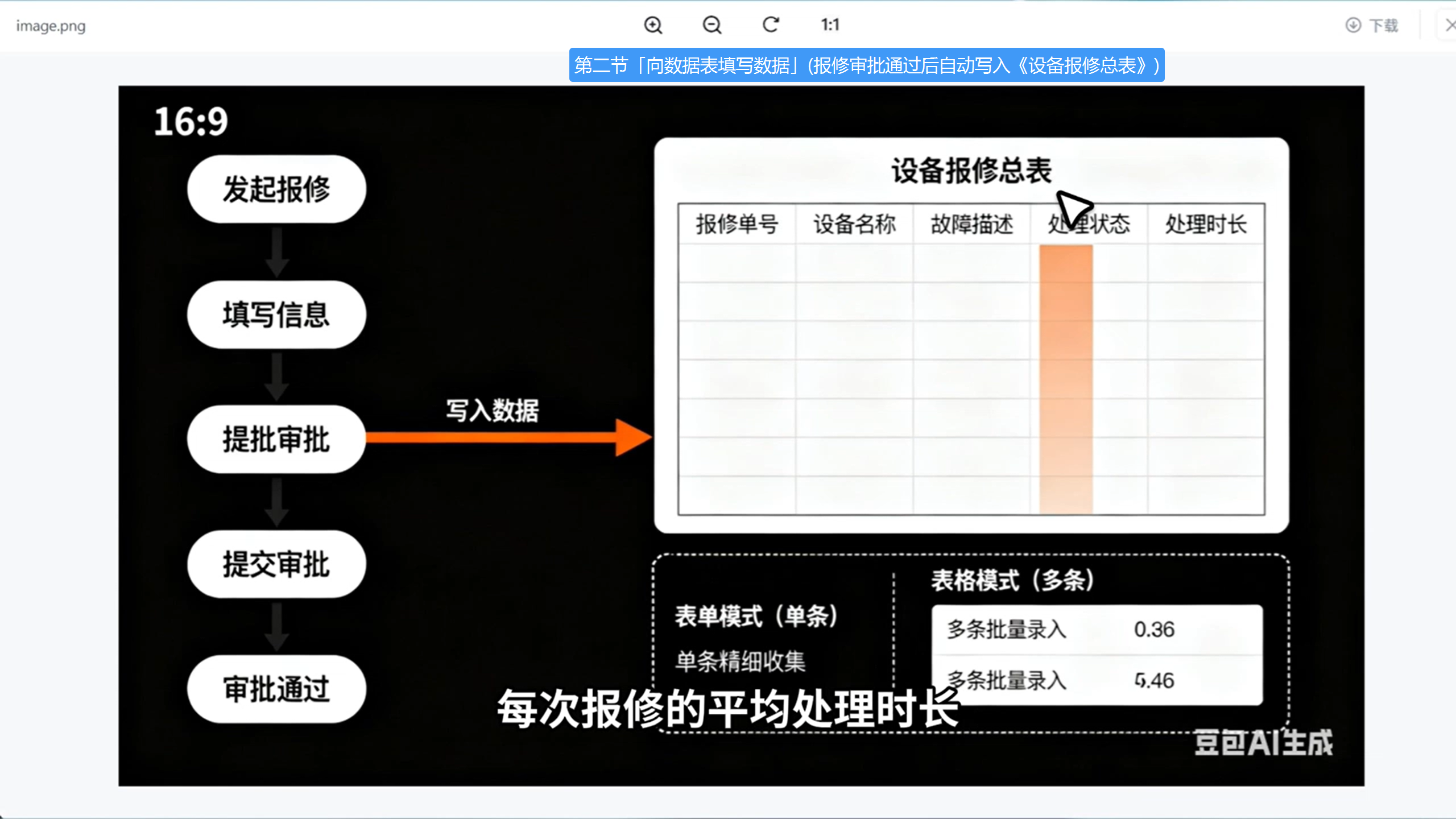The width and height of the screenshot is (1456, 819).
Task: Click the 0.36 value
Action: (1154, 630)
